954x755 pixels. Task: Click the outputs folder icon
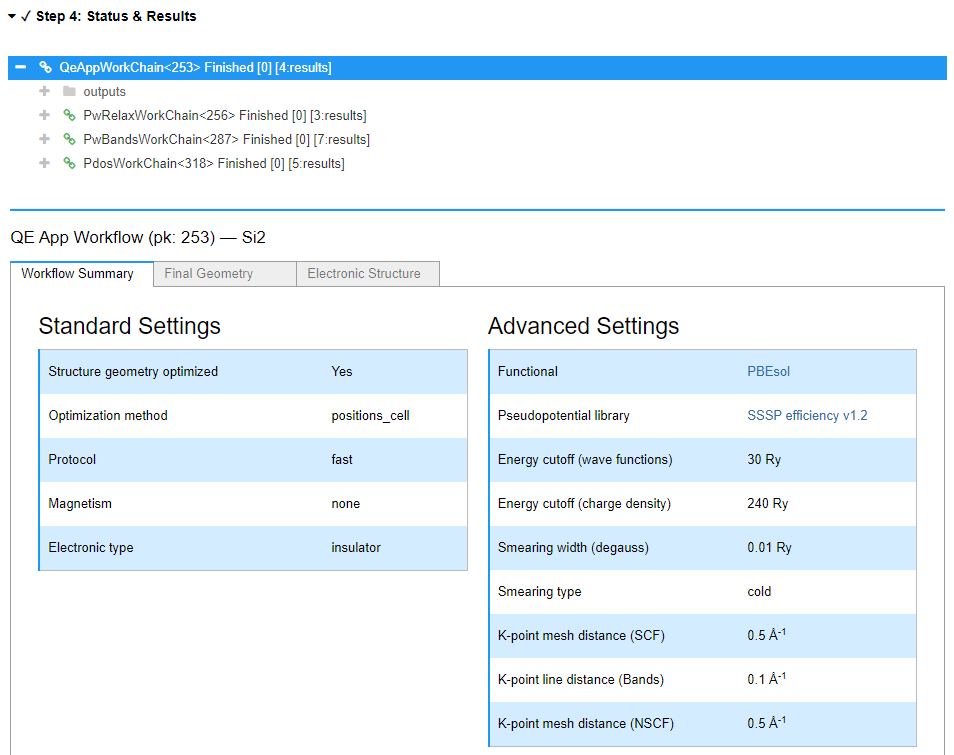click(x=69, y=91)
